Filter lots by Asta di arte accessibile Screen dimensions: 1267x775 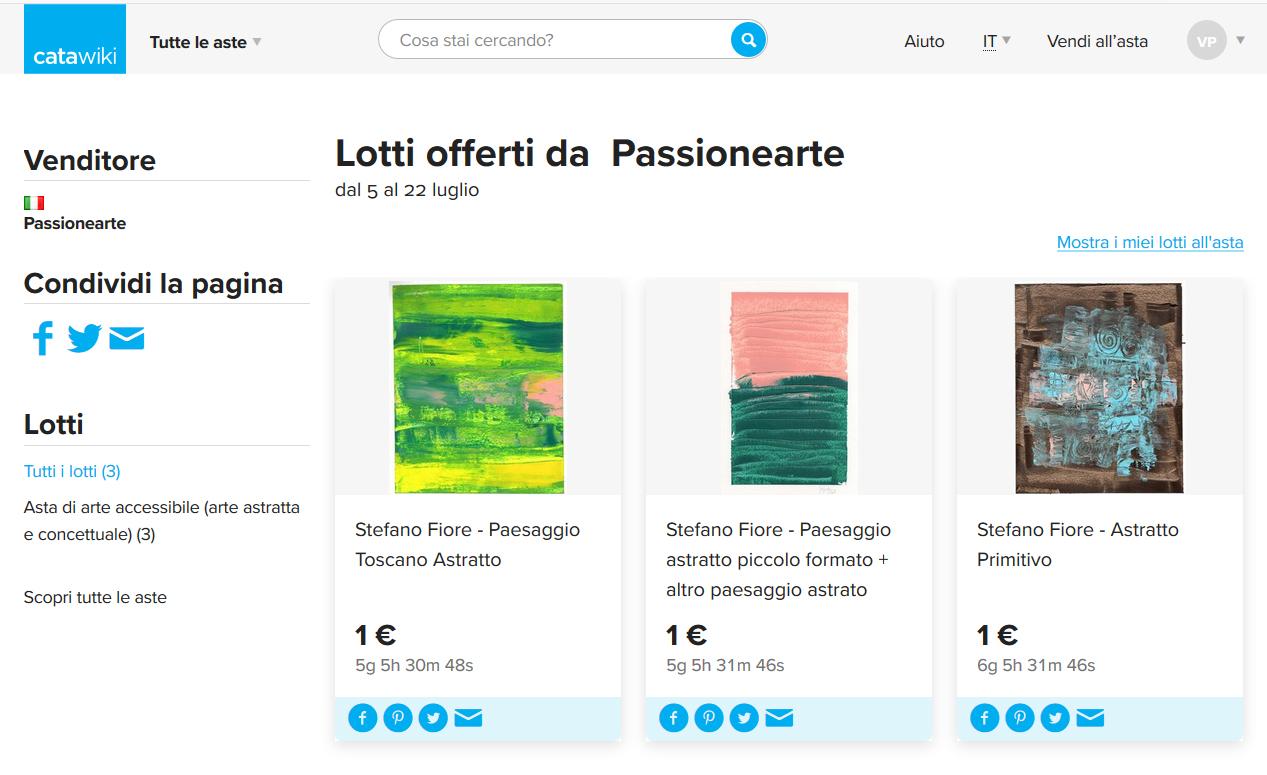tap(161, 520)
